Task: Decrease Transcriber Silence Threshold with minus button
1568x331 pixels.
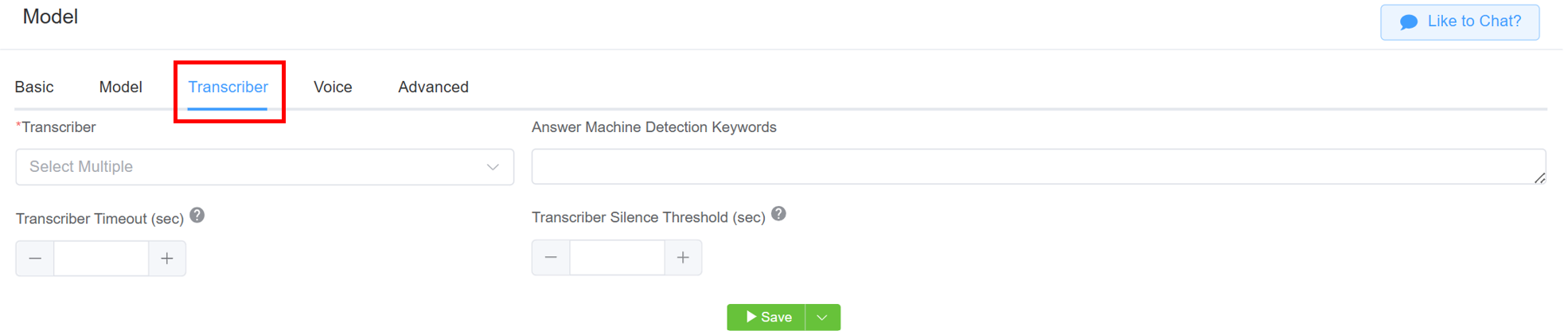Action: pyautogui.click(x=551, y=258)
